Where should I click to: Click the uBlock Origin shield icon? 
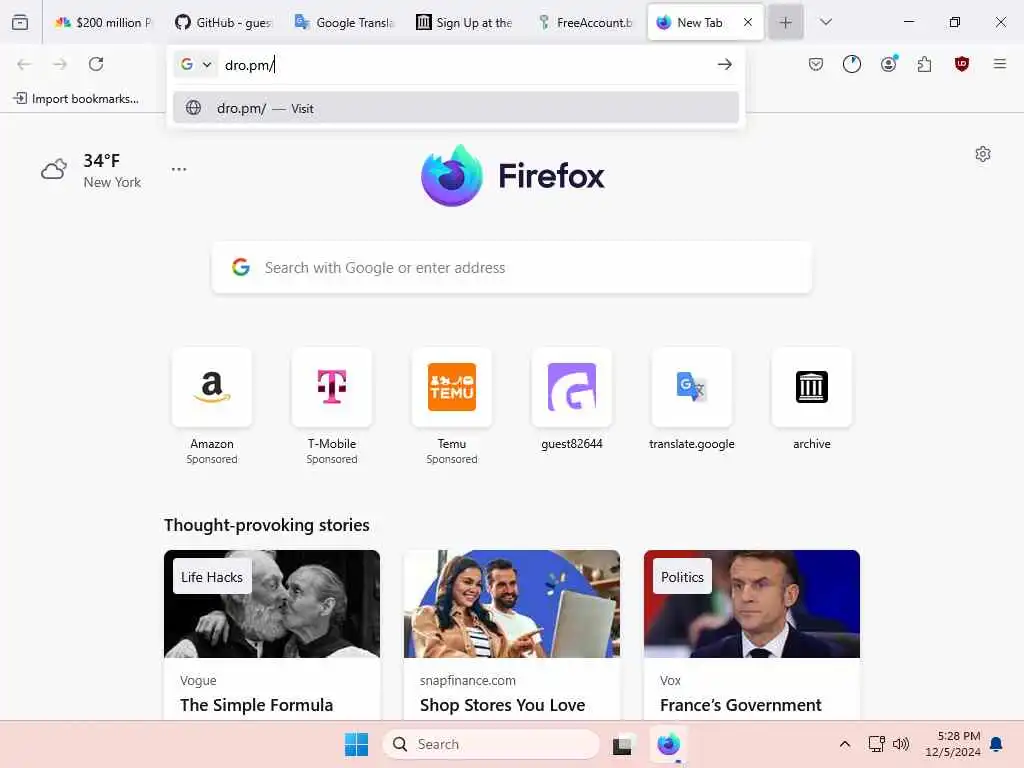point(961,64)
